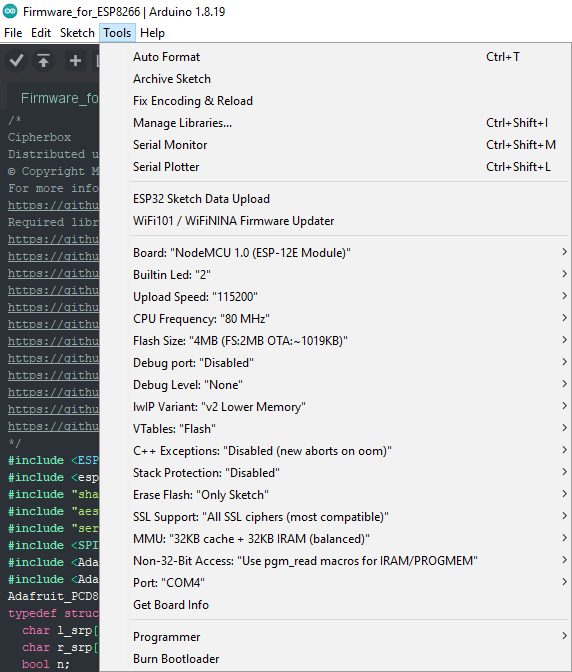
Task: Choose Auto Format from Tools menu
Action: click(335, 57)
